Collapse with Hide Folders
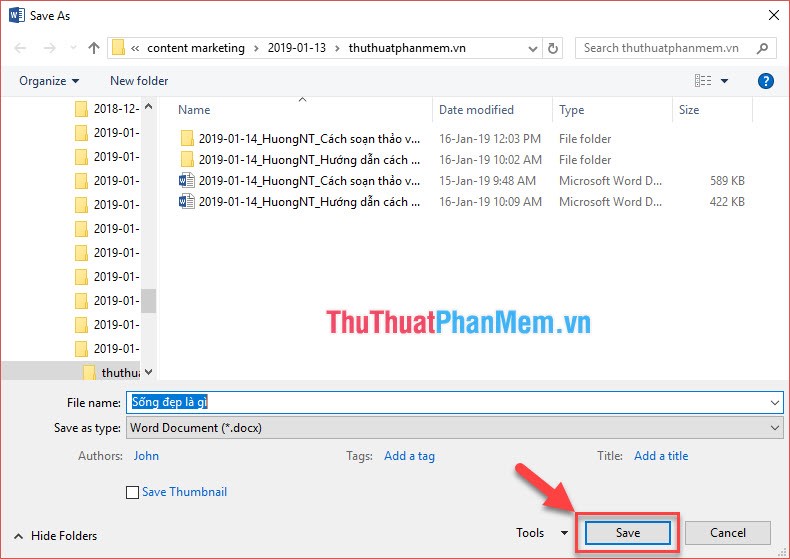The height and width of the screenshot is (559, 790). point(55,536)
